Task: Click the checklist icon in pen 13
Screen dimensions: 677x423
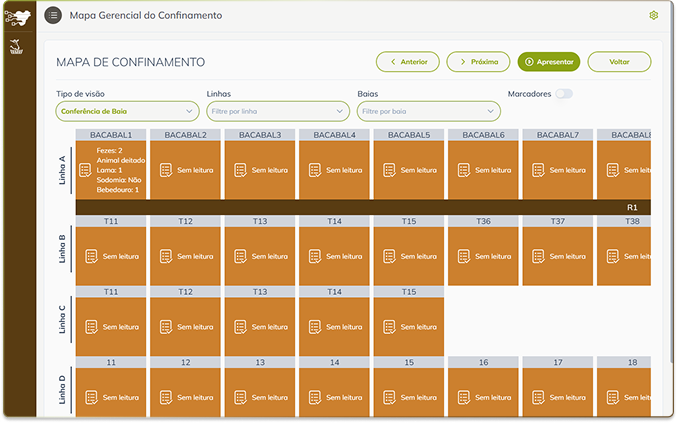Action: [240, 398]
